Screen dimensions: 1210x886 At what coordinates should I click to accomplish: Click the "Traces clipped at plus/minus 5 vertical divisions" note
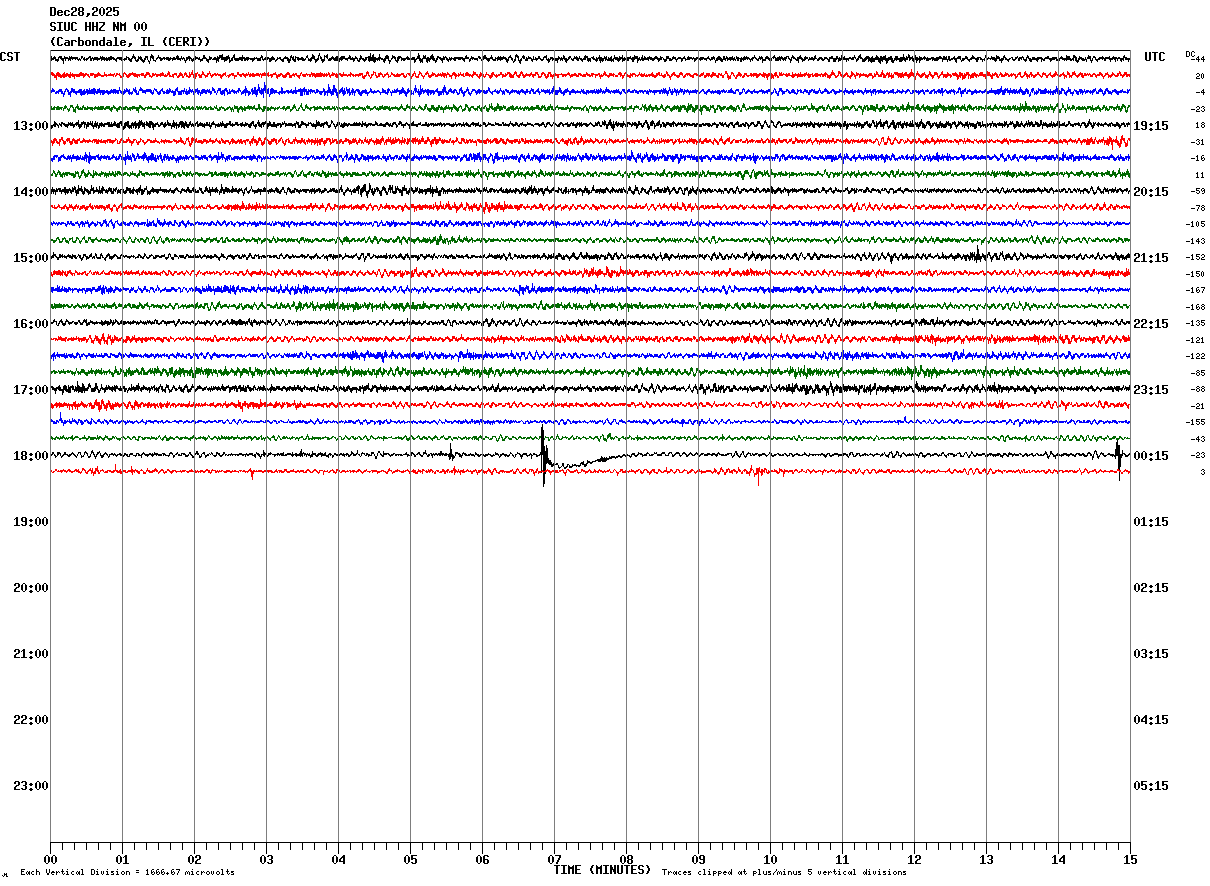pyautogui.click(x=784, y=873)
